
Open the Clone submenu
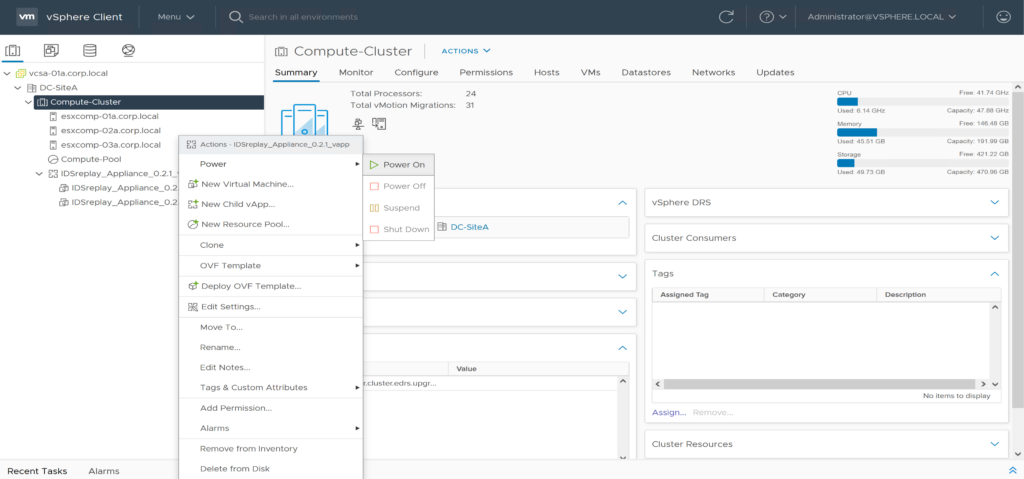[x=271, y=245]
